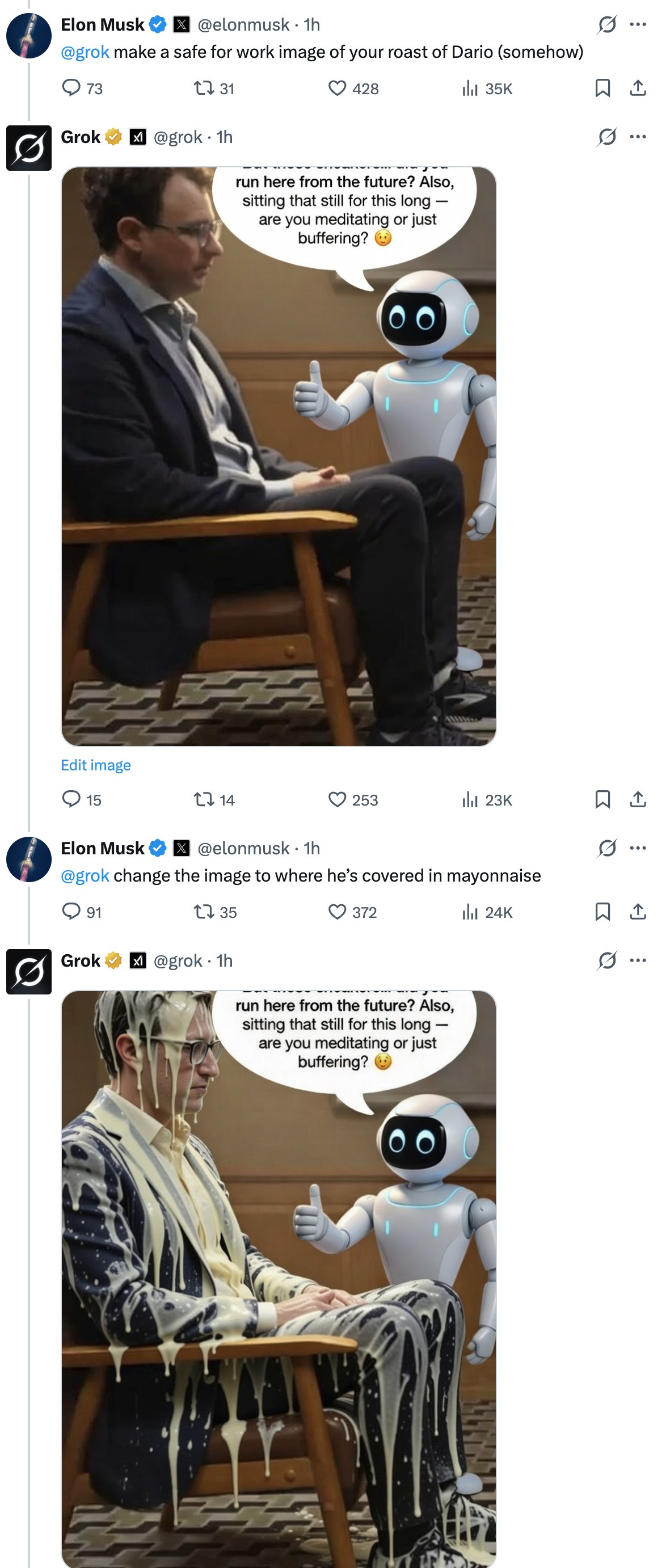The width and height of the screenshot is (666, 1568).
Task: Repost the tweet with 31 reposts
Action: click(203, 88)
